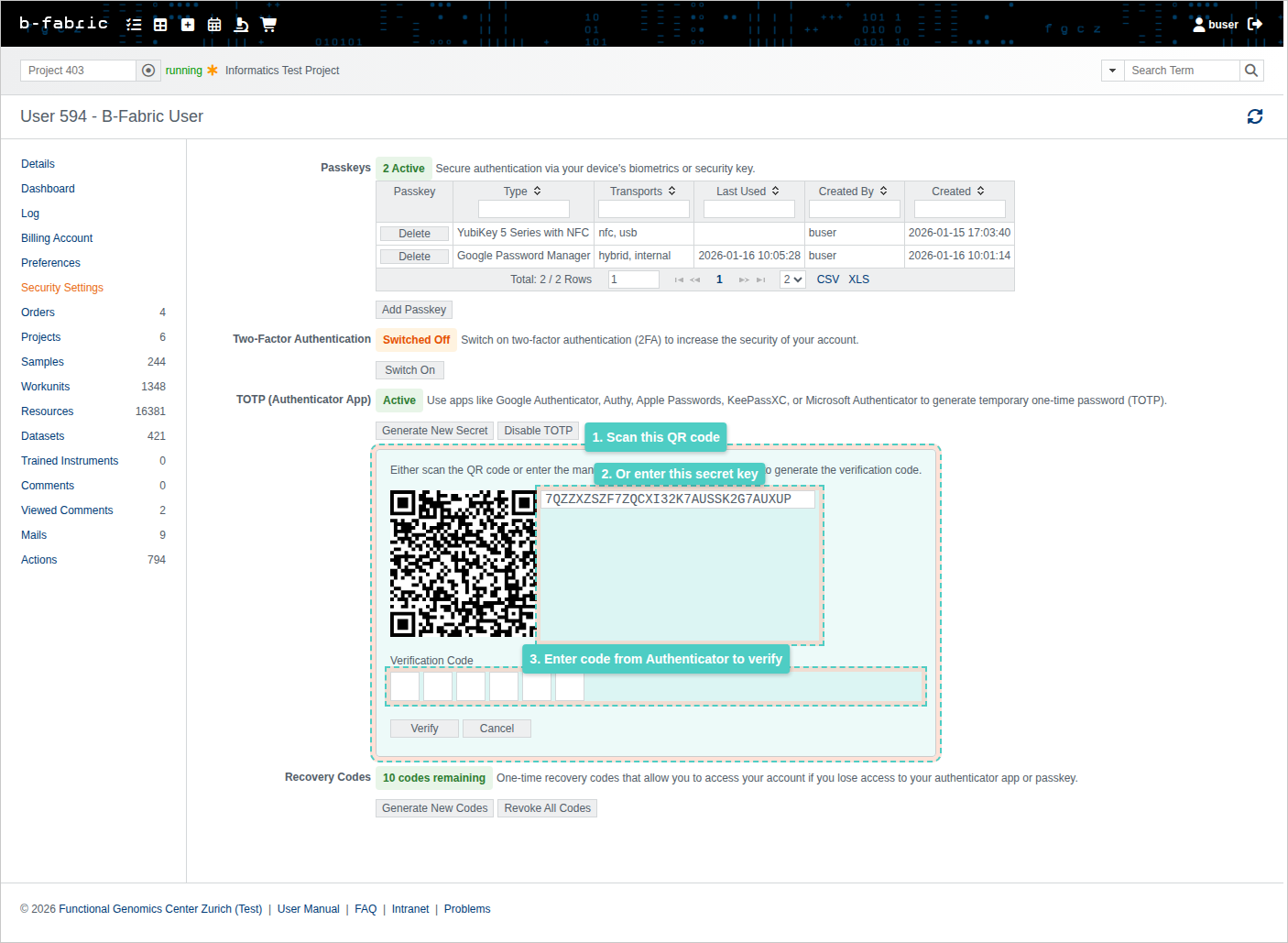Image resolution: width=1288 pixels, height=943 pixels.
Task: Open the rows-per-page dropdown in passkeys table
Action: pos(792,280)
